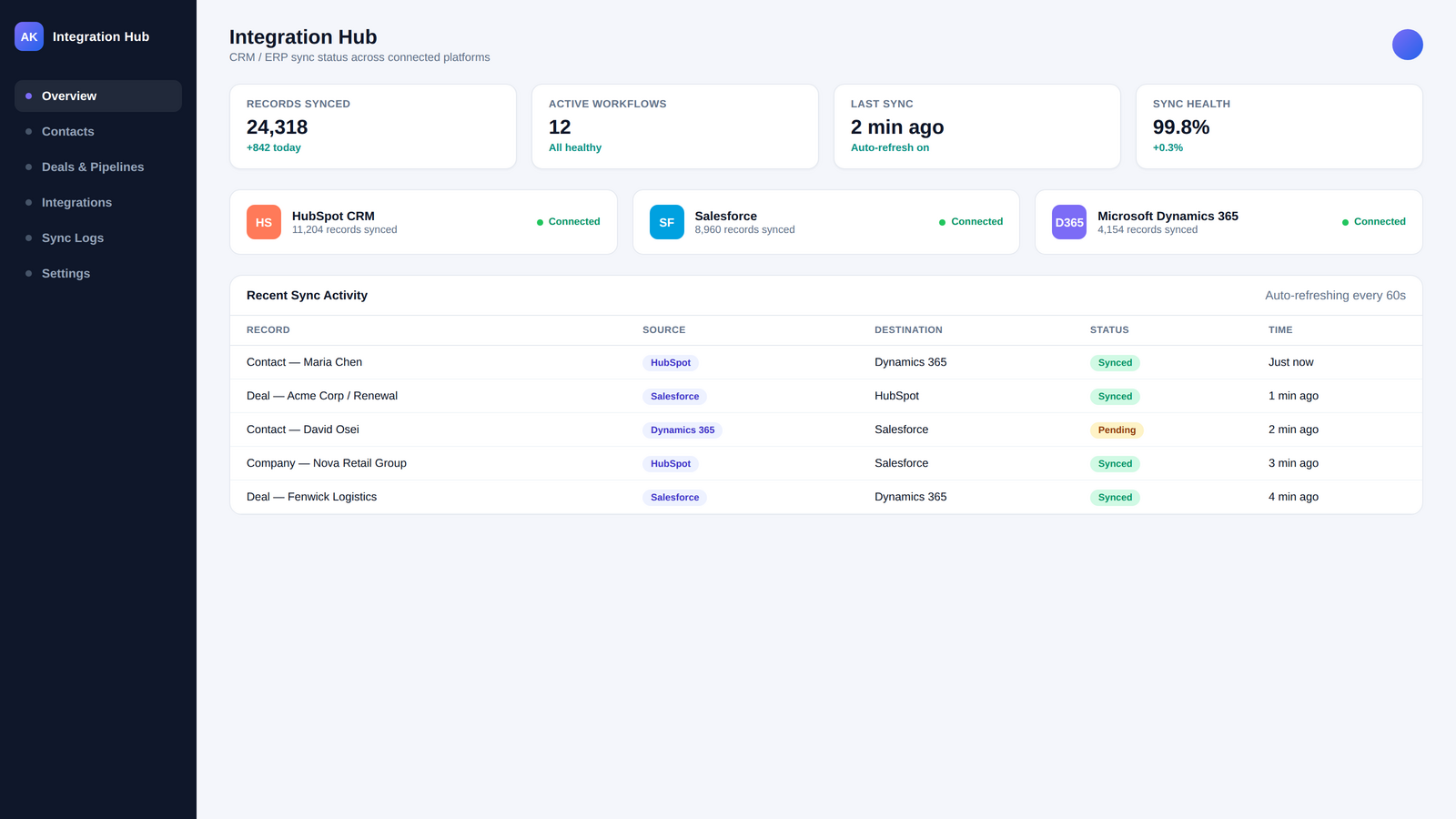Click 8,960 records synced text
Image resolution: width=1456 pixels, height=819 pixels.
click(744, 229)
